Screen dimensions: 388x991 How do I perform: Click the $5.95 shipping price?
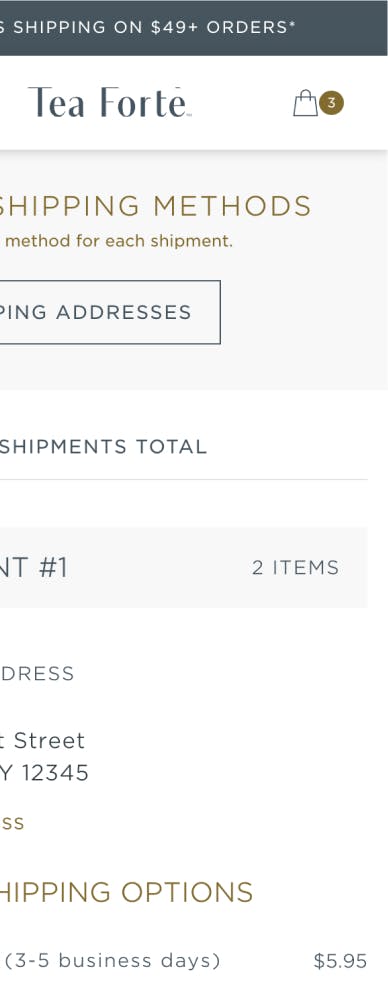pyautogui.click(x=340, y=961)
